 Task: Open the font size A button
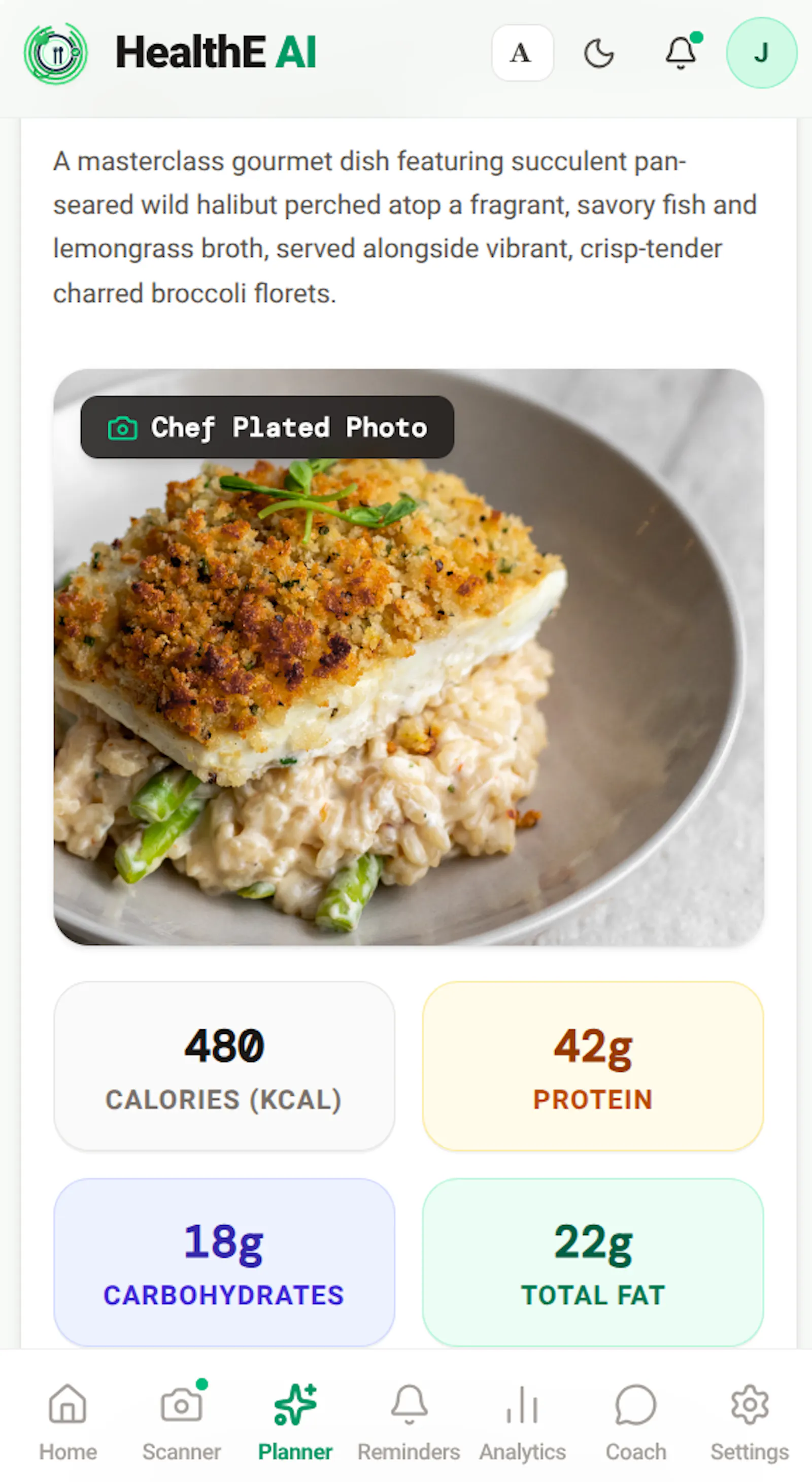coord(522,53)
